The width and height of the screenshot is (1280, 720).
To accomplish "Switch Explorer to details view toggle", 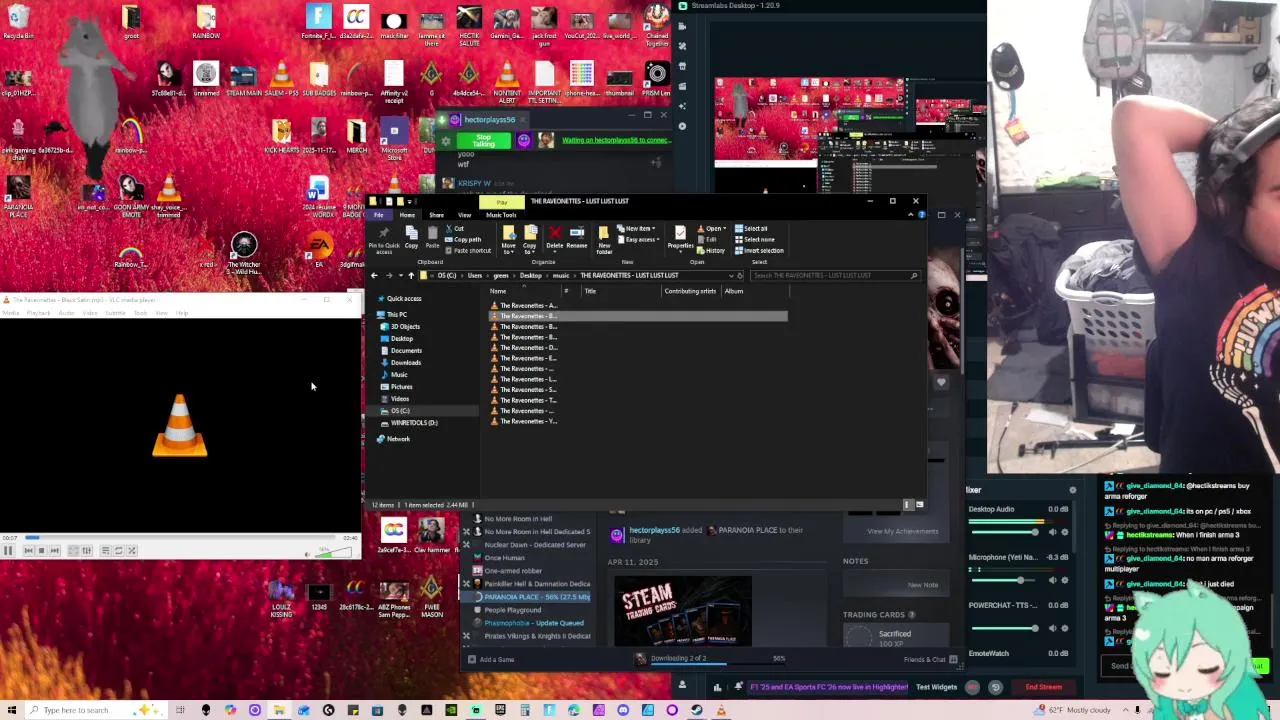I will click(908, 504).
